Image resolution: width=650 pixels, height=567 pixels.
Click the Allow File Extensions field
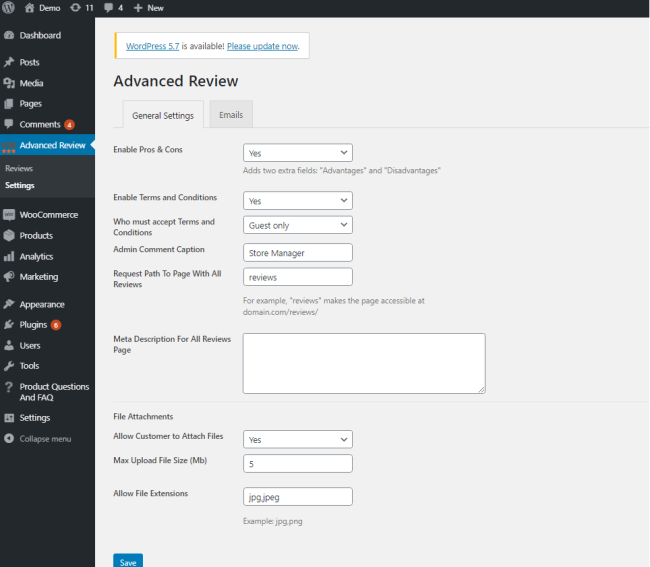coord(298,497)
